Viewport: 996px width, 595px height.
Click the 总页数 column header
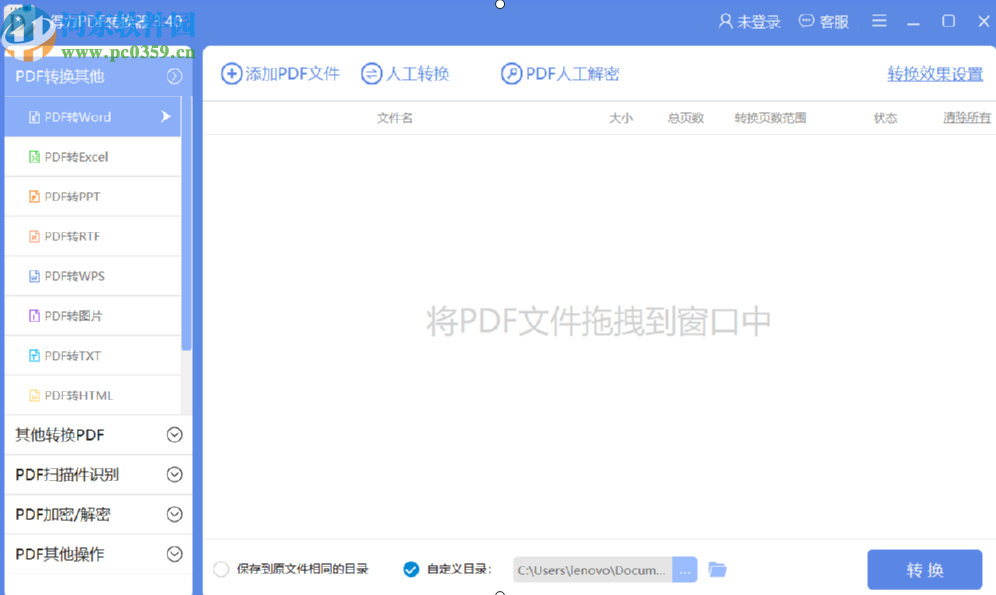[x=685, y=118]
